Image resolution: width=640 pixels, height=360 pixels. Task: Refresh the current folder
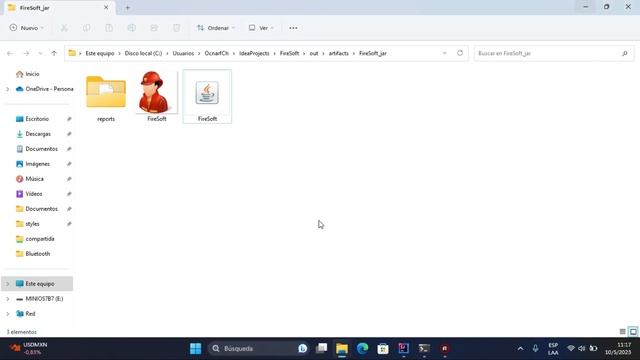[460, 53]
